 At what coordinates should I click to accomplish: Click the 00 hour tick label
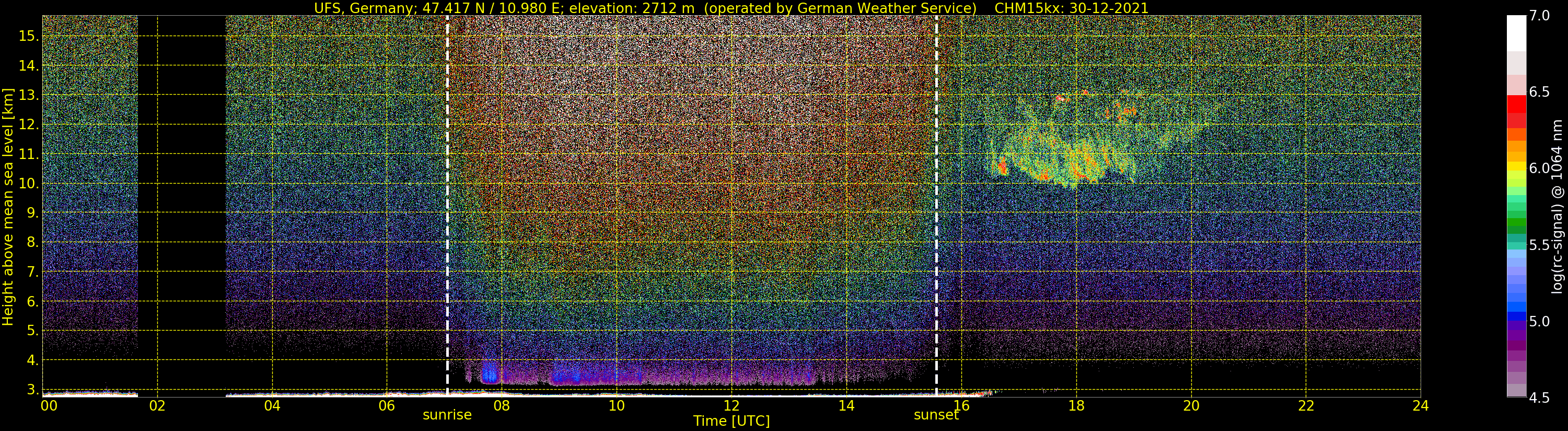[49, 405]
